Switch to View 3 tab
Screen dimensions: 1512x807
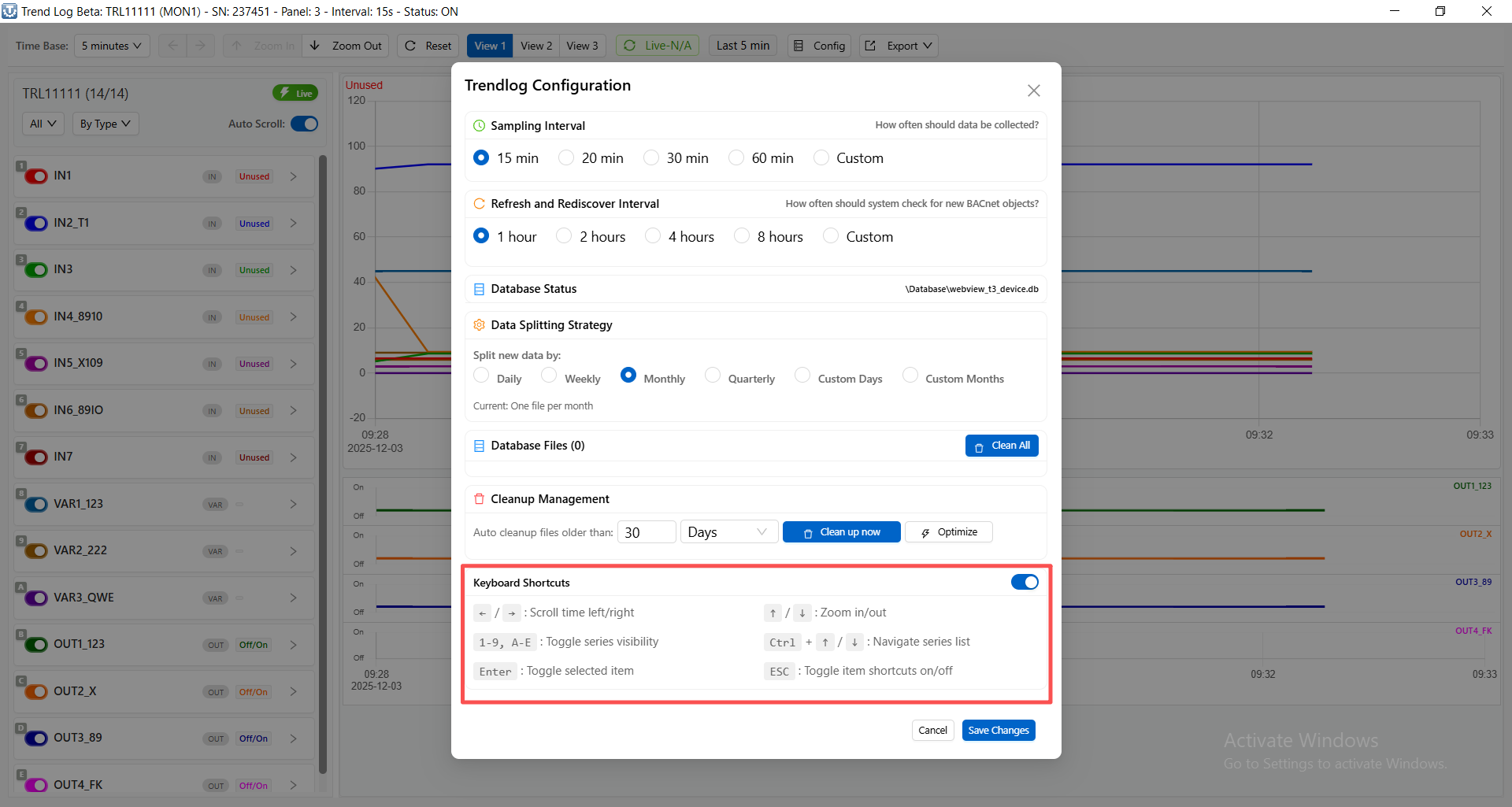click(582, 46)
